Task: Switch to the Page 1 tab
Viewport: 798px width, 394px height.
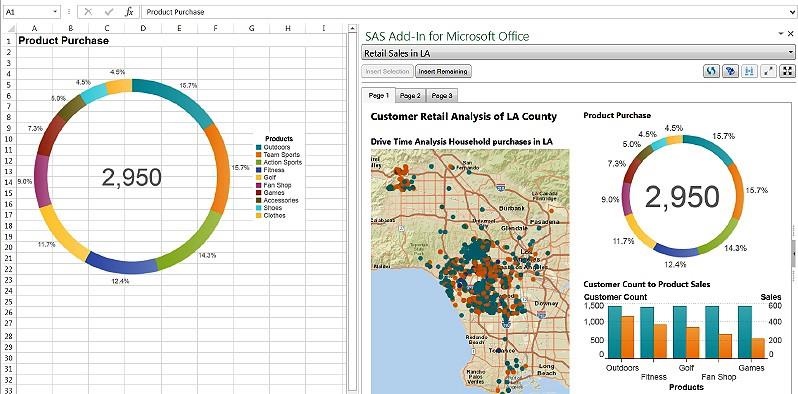Action: click(379, 95)
